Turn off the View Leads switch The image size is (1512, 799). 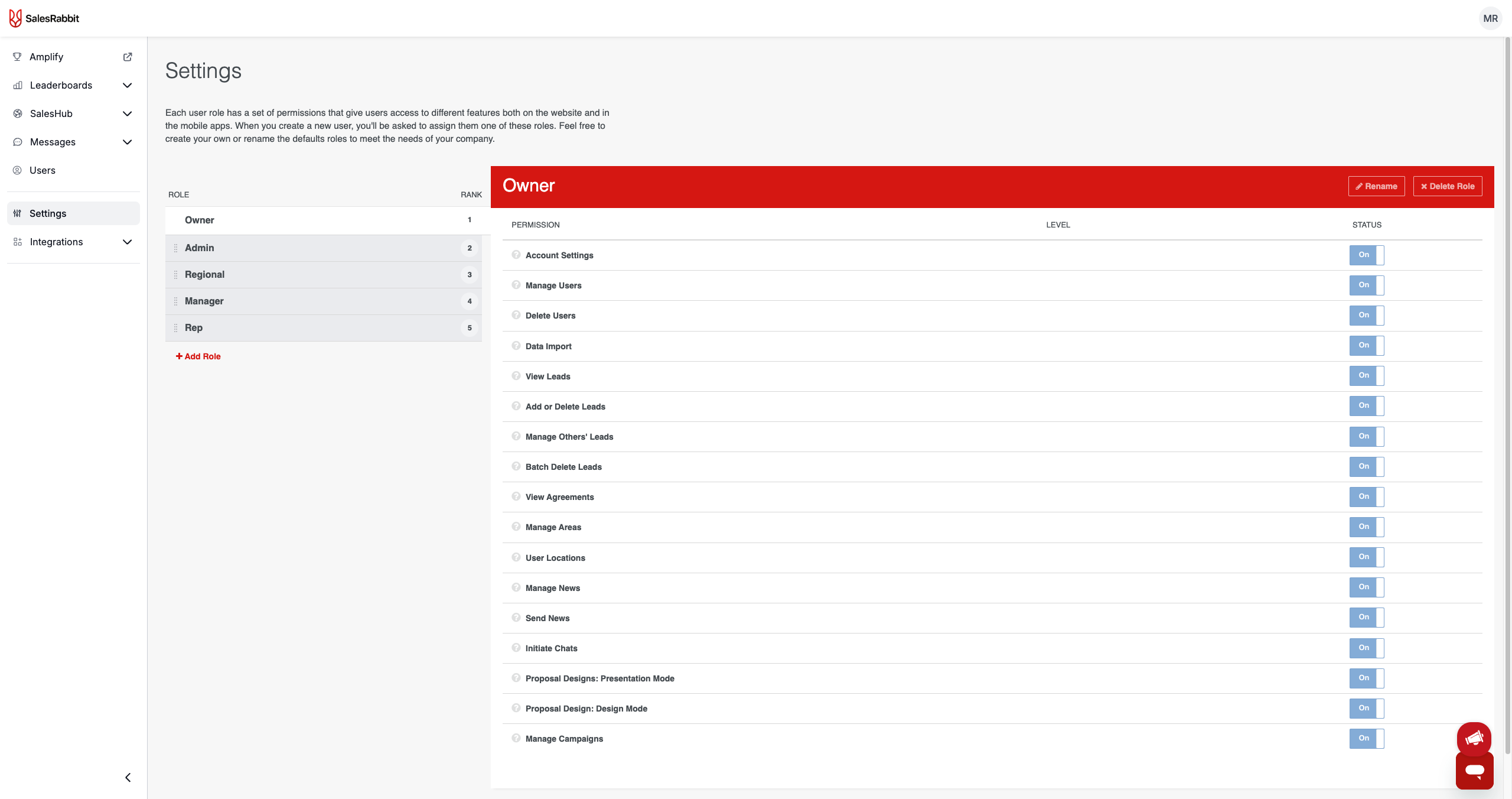pyautogui.click(x=1367, y=376)
